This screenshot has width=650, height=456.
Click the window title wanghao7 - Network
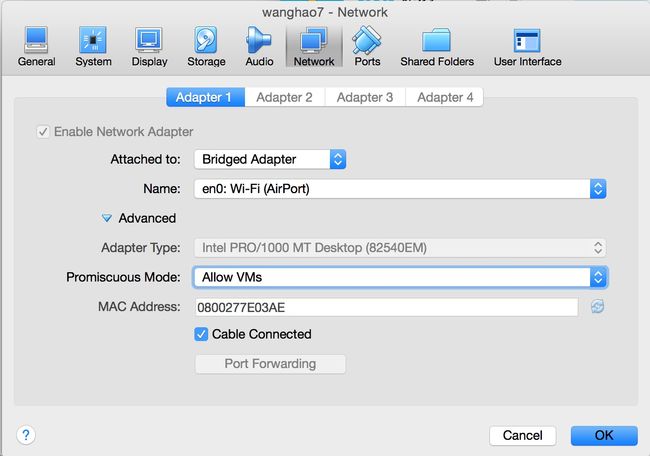[x=325, y=12]
